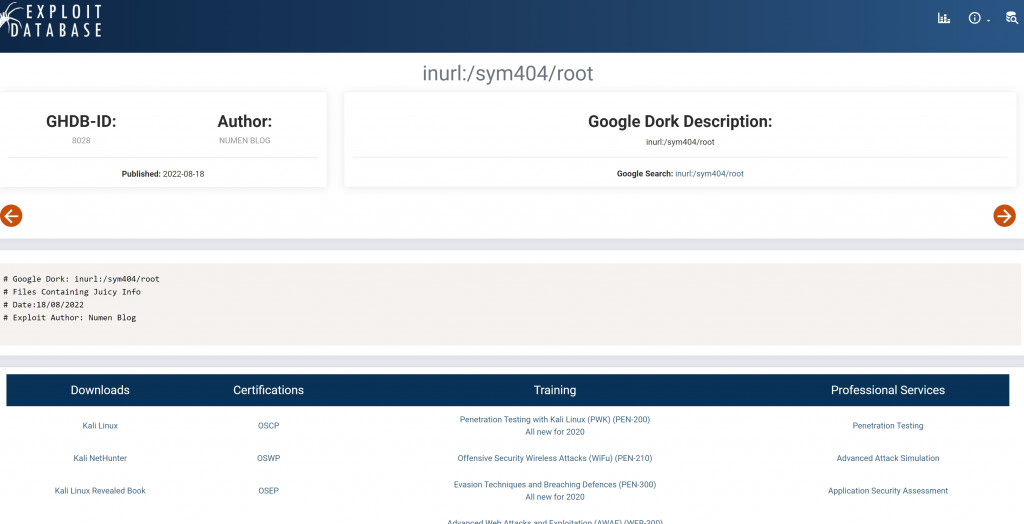The width and height of the screenshot is (1024, 524).
Task: Click the Published date 2022-08-18
Action: pyautogui.click(x=183, y=174)
